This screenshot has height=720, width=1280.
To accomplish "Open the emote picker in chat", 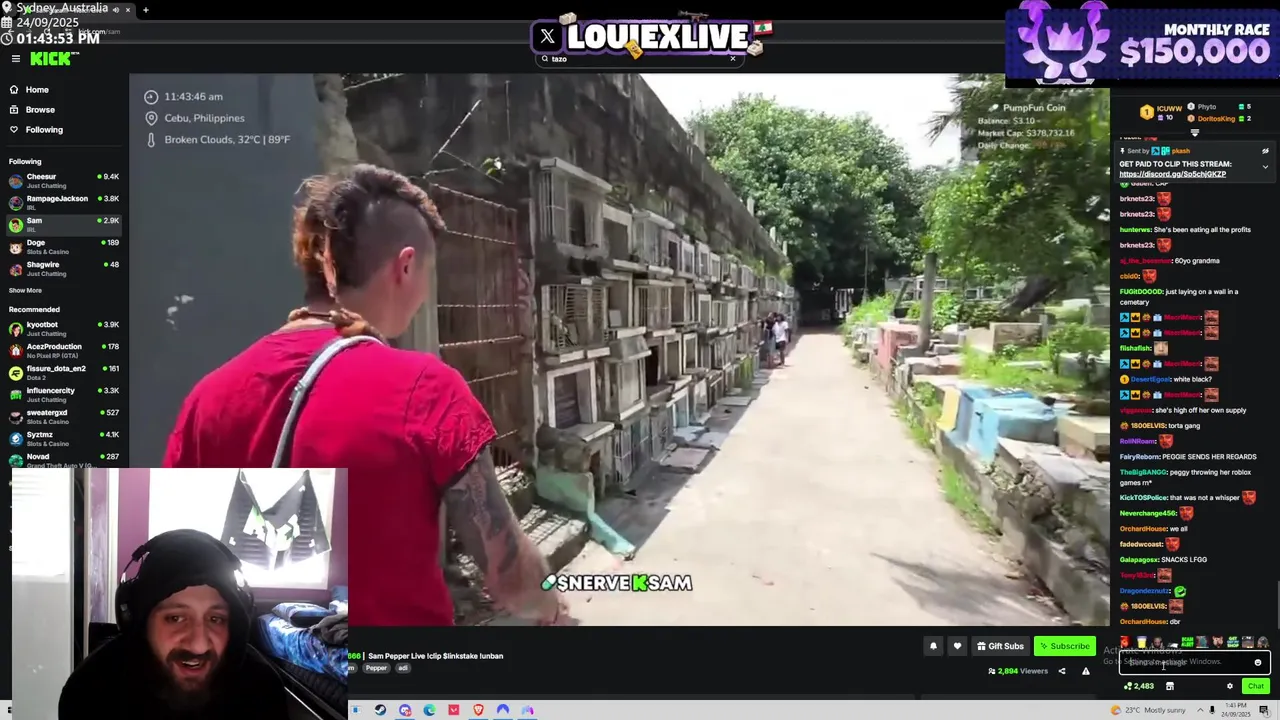I will coord(1258,662).
